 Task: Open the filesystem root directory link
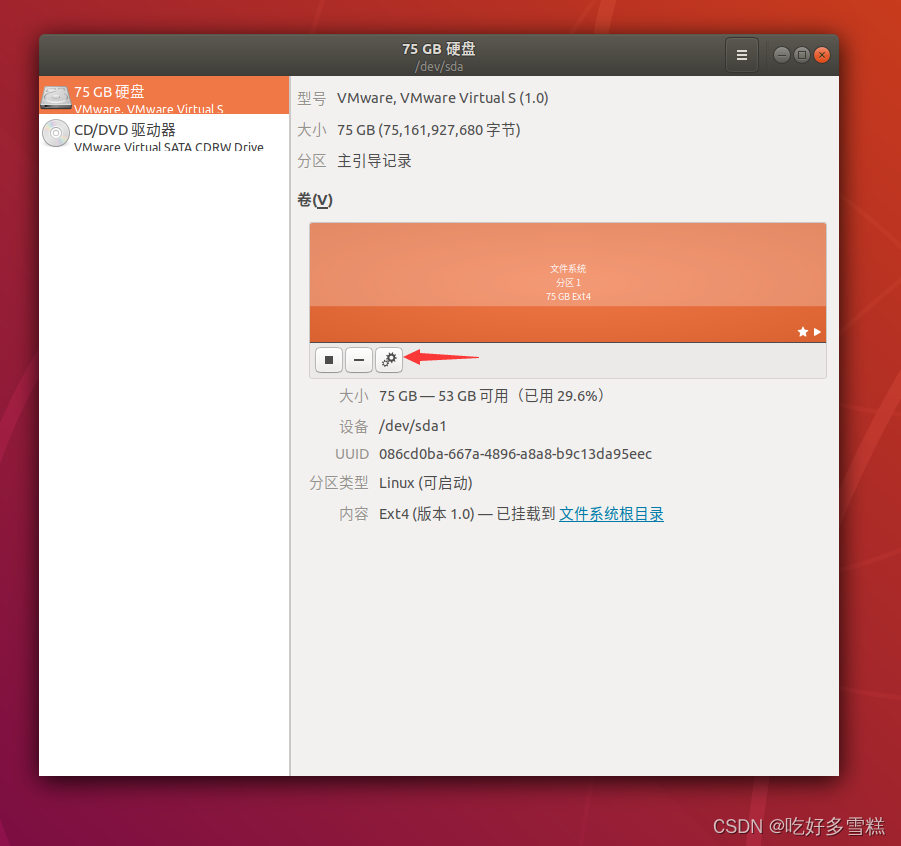pyautogui.click(x=611, y=514)
